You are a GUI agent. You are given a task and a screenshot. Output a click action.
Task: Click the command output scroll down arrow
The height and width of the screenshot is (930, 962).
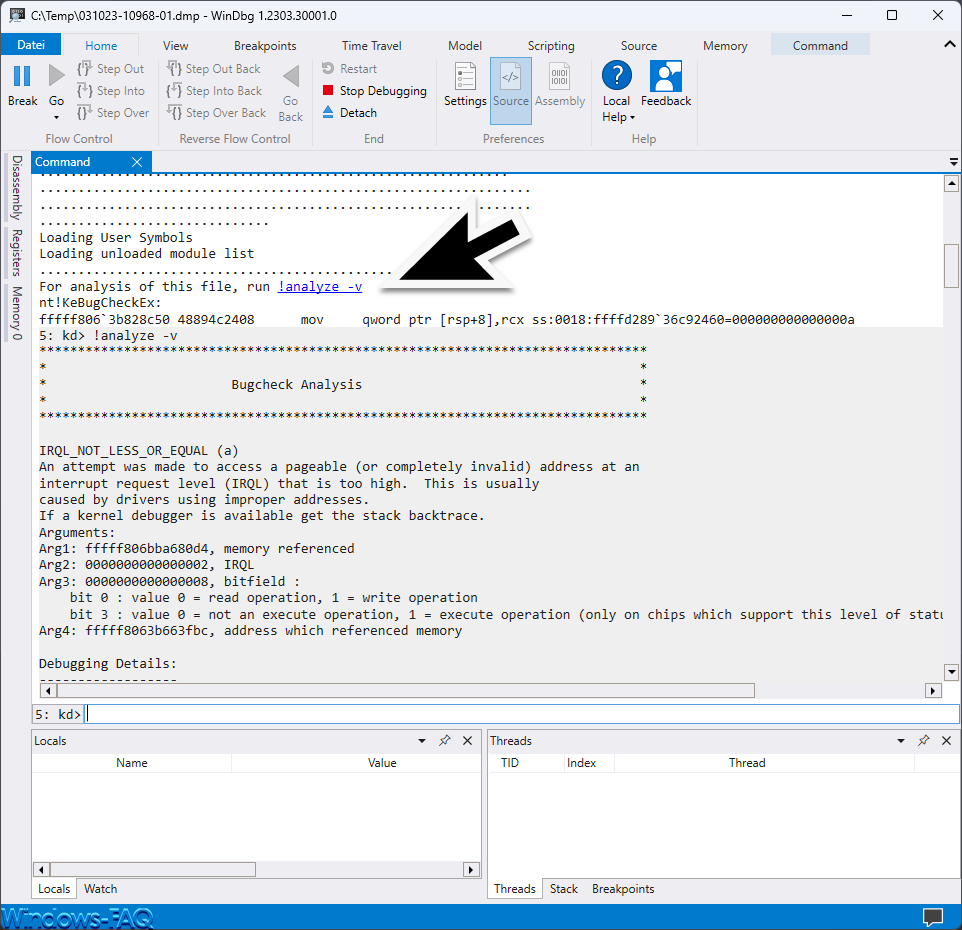coord(951,672)
